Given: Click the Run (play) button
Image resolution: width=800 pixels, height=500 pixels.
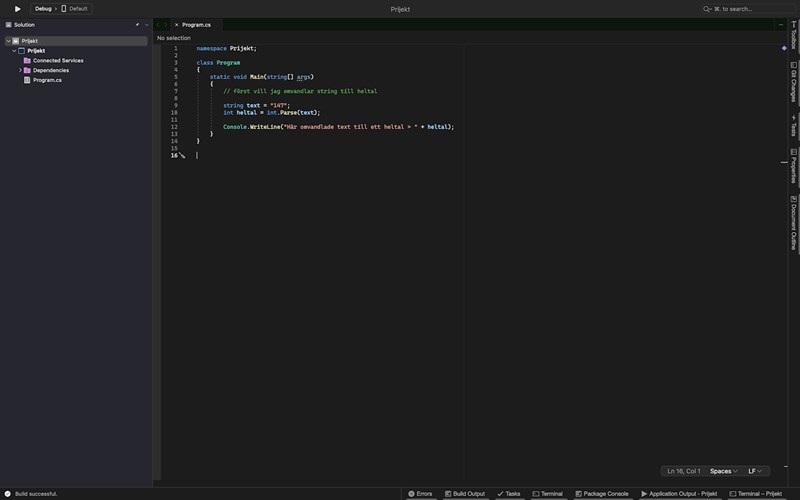Looking at the screenshot, I should click(17, 8).
